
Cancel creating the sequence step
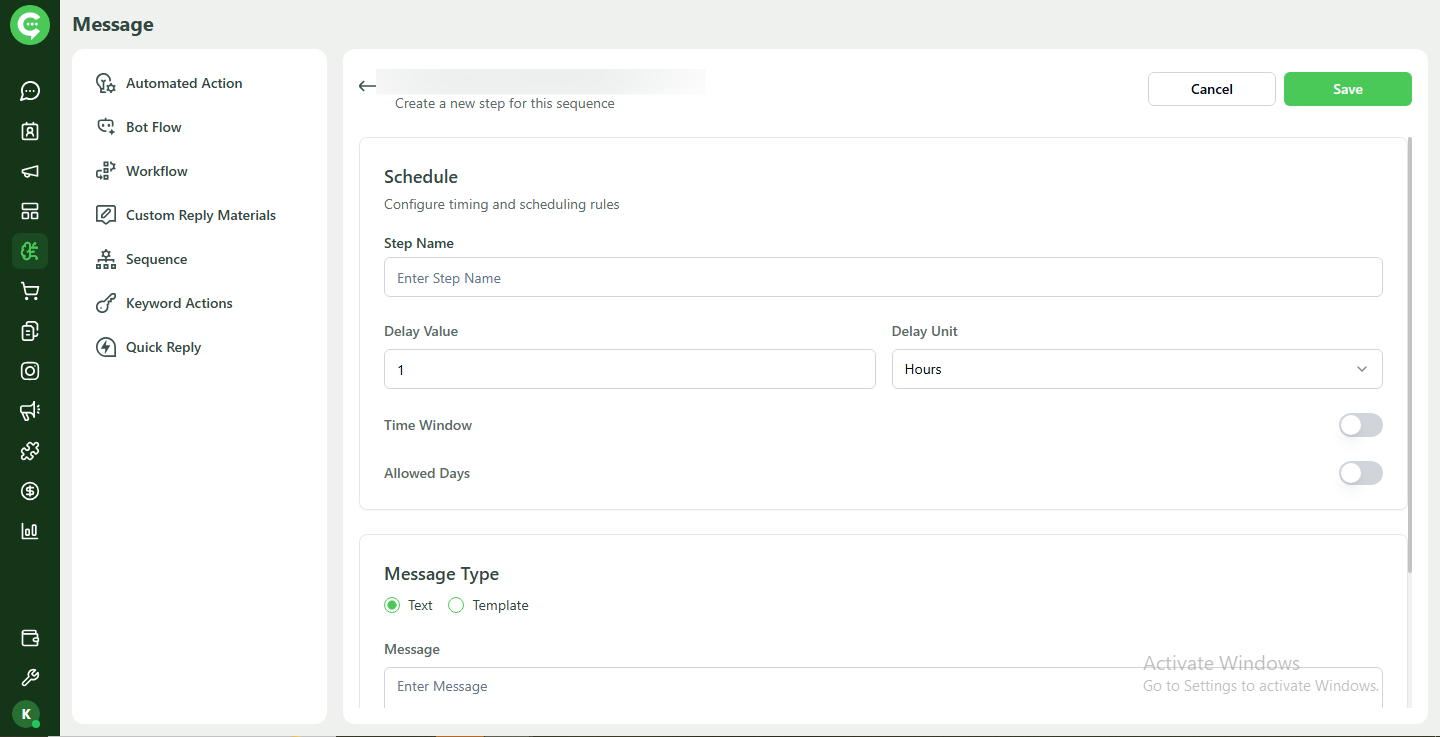point(1211,89)
